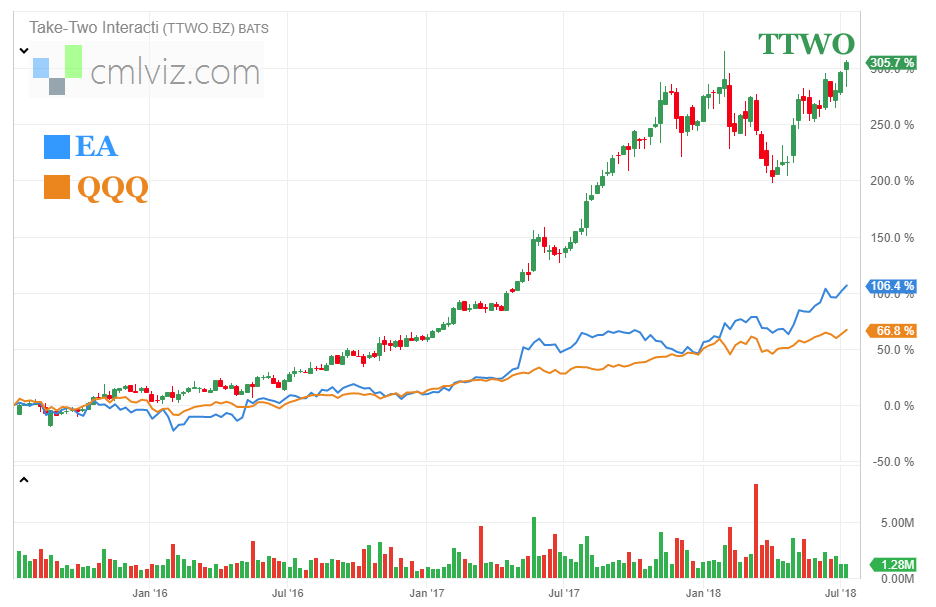Click the 106.4 % EA value badge

click(891, 286)
